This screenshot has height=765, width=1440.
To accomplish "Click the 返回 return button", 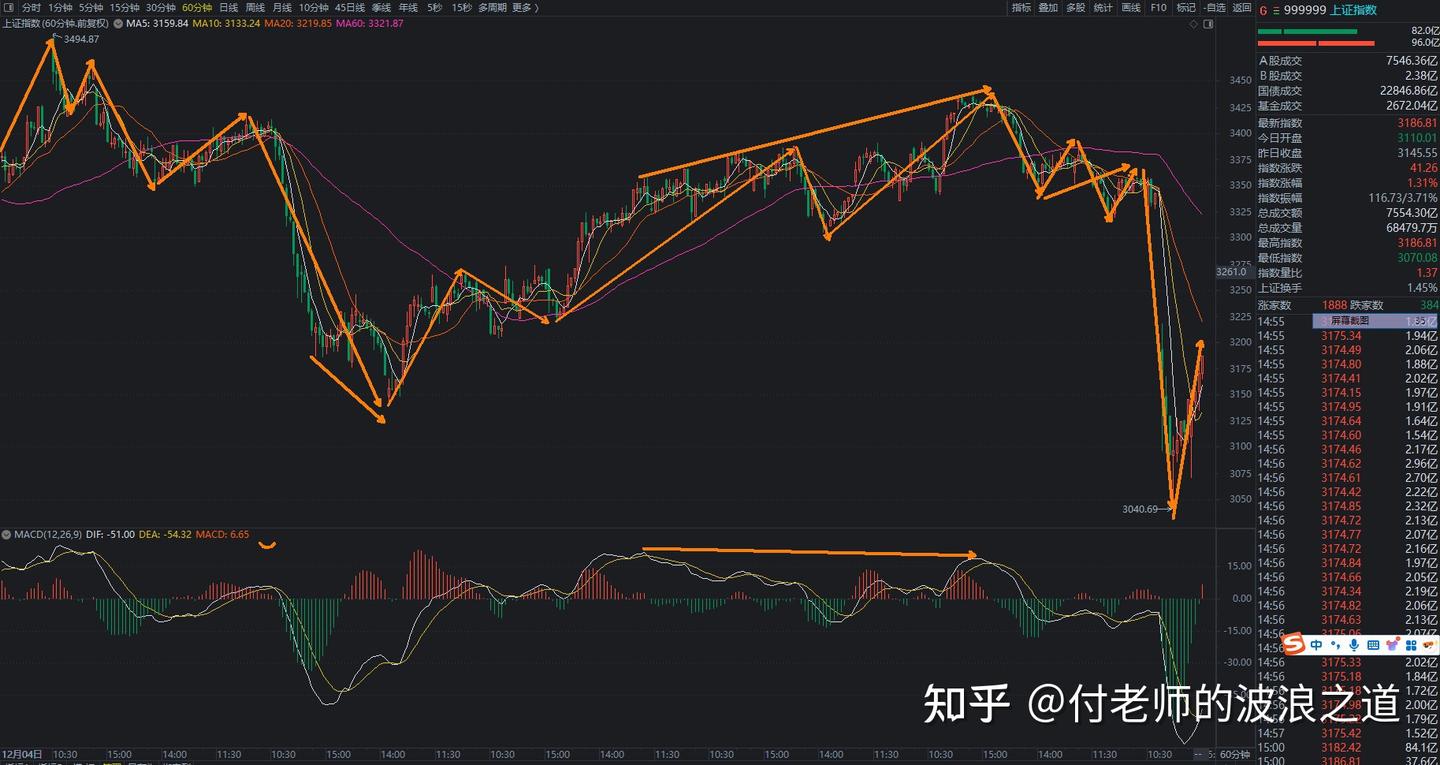I will [1242, 7].
